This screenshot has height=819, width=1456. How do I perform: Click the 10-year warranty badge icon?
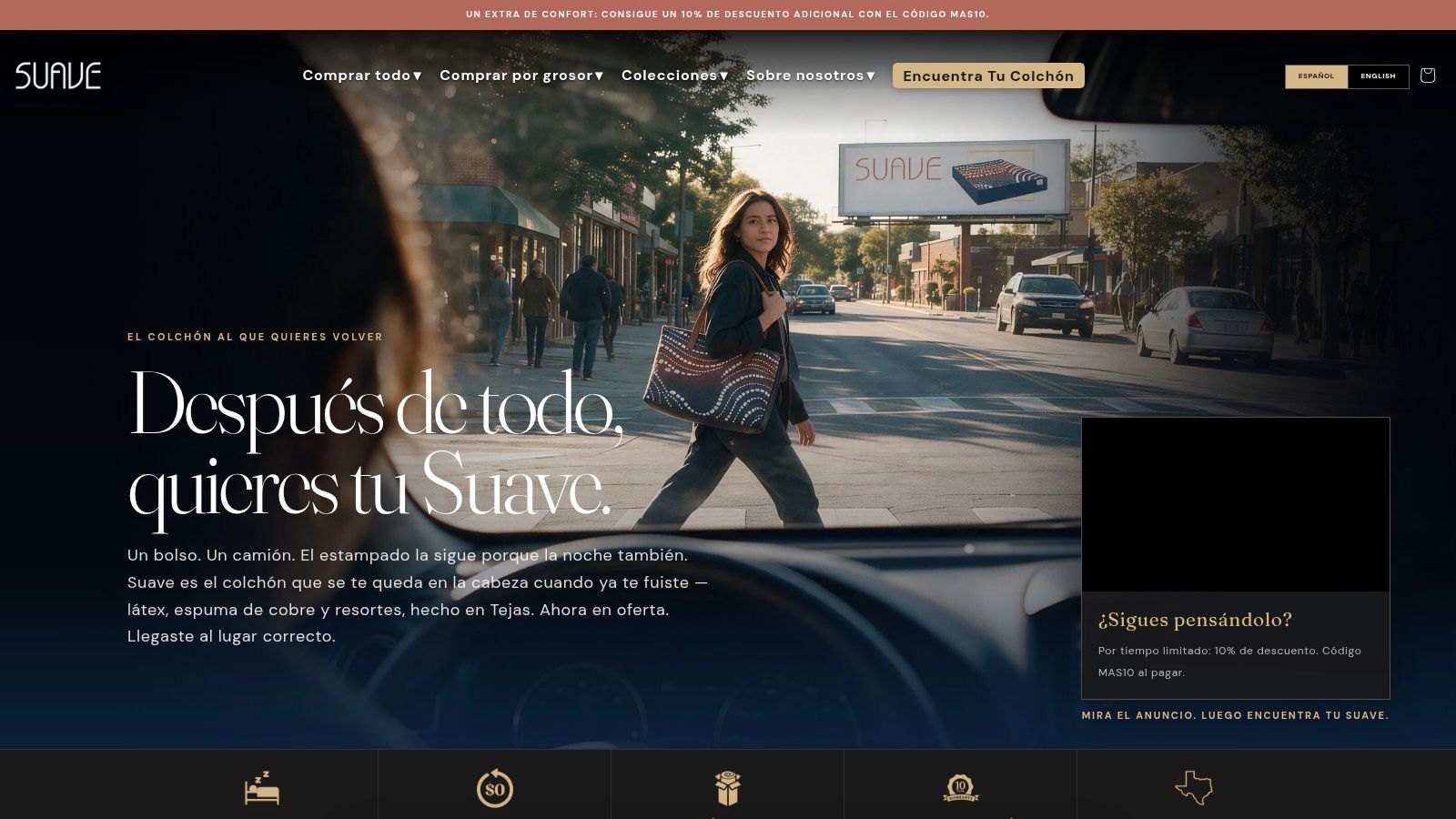[960, 788]
